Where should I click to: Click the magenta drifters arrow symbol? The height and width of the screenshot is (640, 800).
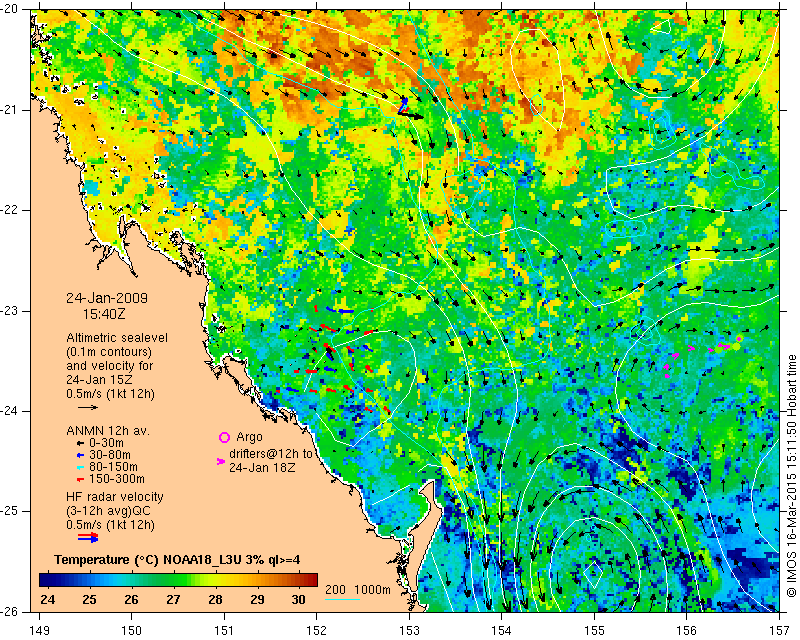pos(221,461)
